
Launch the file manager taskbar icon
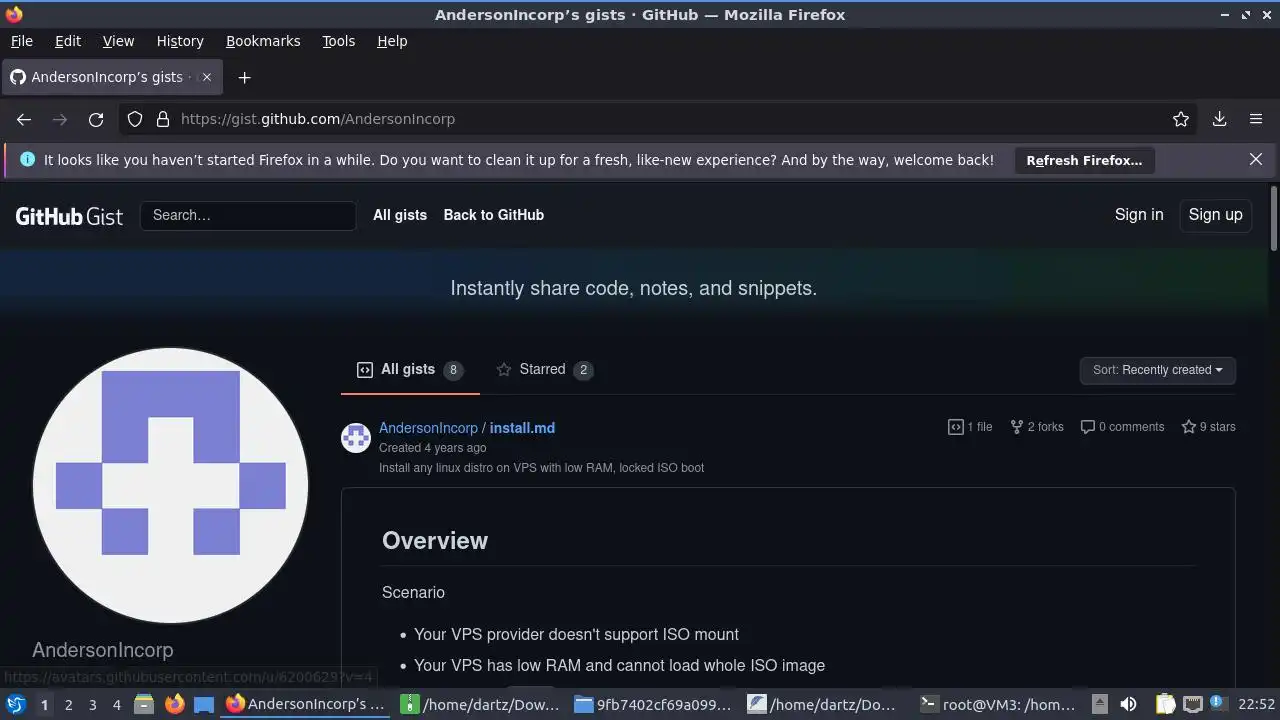[x=144, y=705]
